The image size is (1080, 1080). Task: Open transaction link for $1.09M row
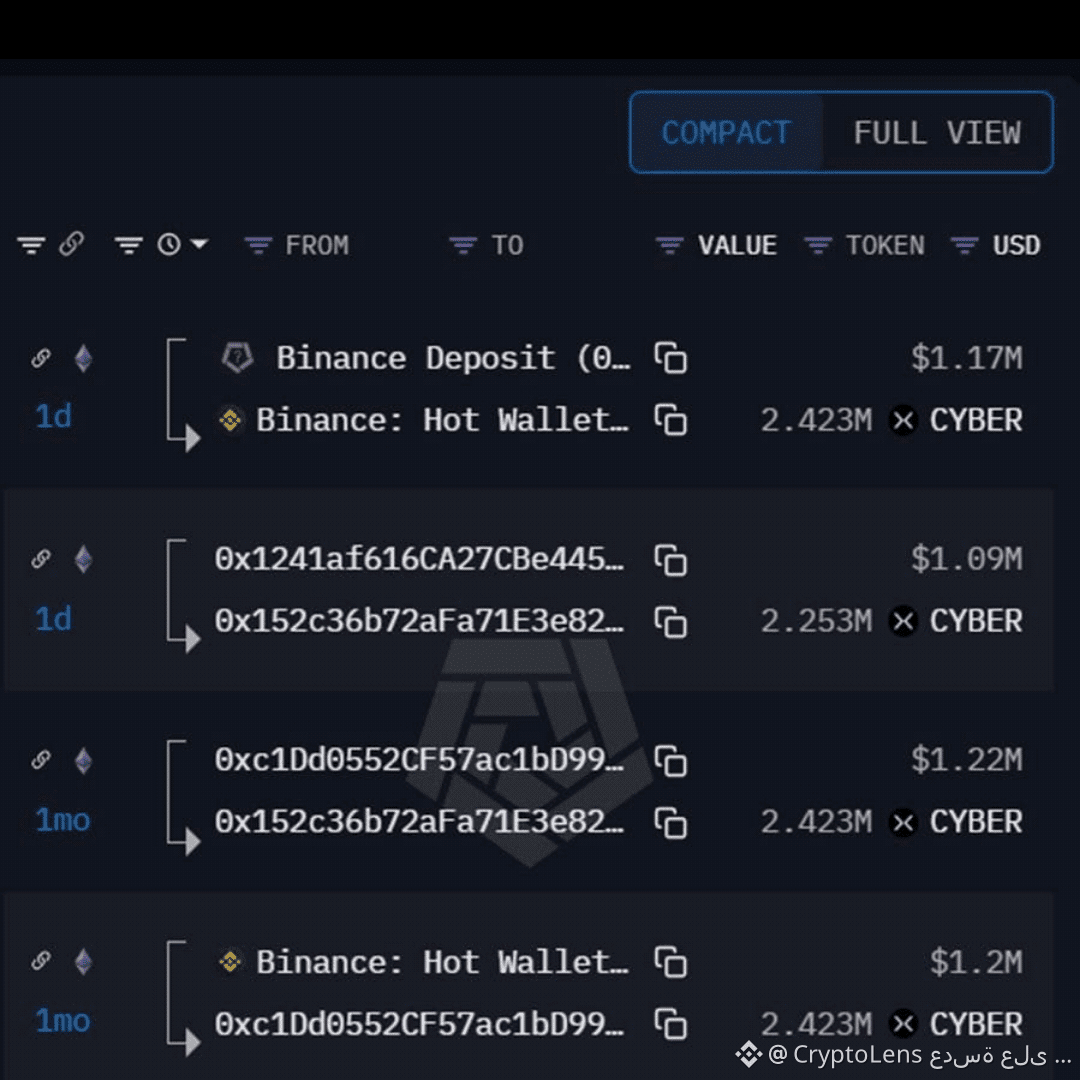click(x=41, y=559)
